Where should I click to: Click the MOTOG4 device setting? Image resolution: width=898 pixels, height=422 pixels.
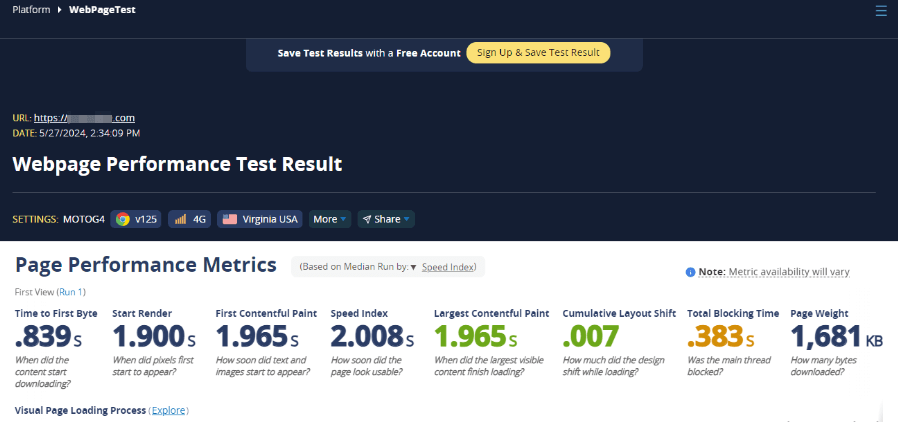click(x=84, y=219)
